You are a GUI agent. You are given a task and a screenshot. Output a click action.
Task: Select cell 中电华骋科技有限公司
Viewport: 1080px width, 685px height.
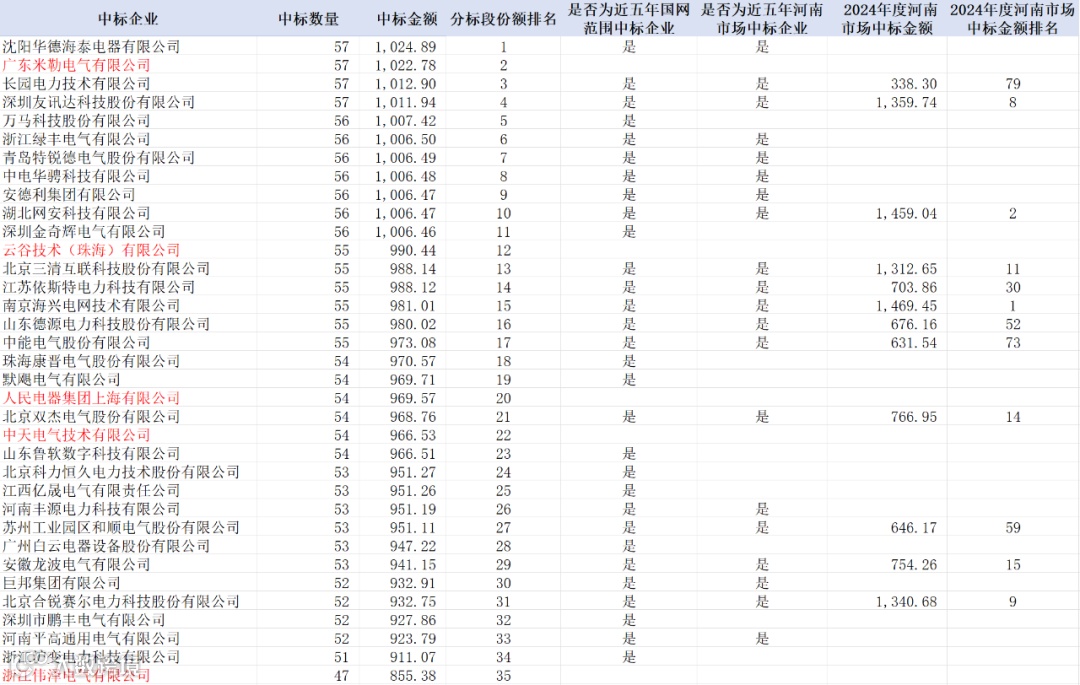(76, 176)
